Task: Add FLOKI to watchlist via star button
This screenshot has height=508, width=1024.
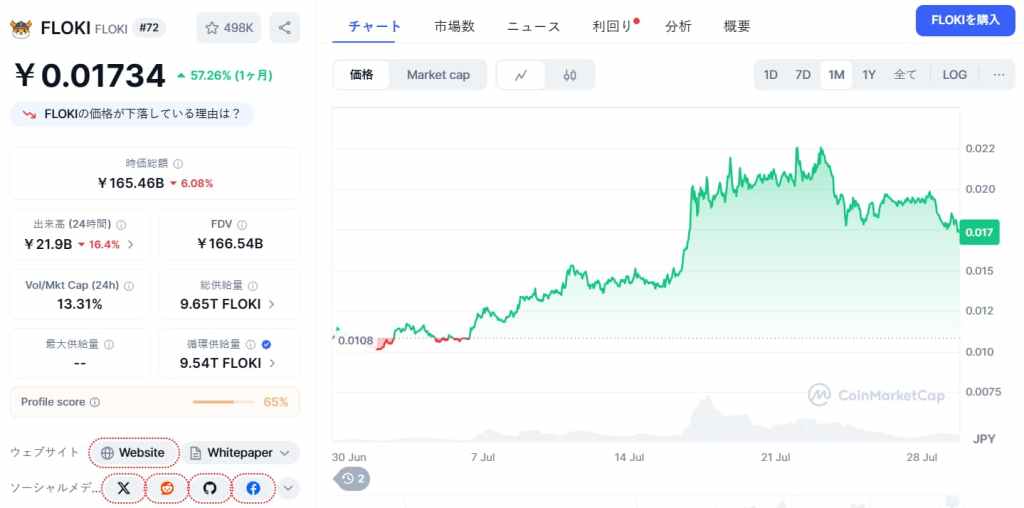Action: [x=229, y=27]
